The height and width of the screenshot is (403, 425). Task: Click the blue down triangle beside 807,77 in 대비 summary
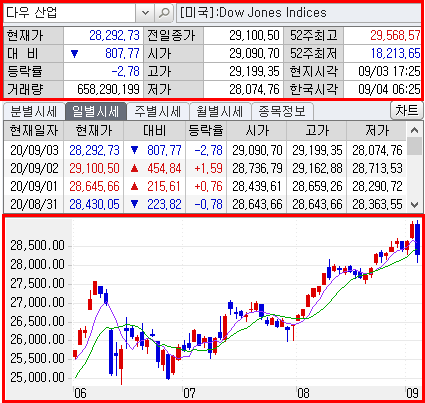tap(74, 54)
